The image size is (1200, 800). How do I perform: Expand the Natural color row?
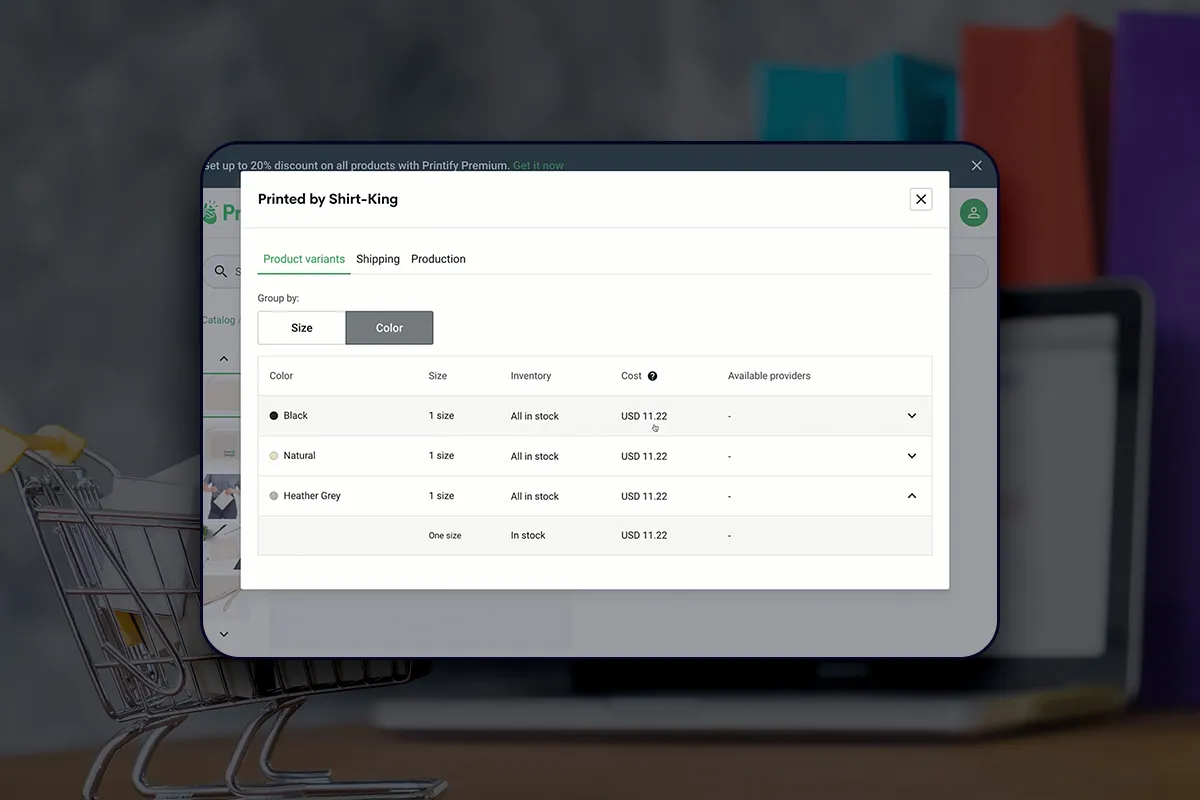click(x=912, y=456)
